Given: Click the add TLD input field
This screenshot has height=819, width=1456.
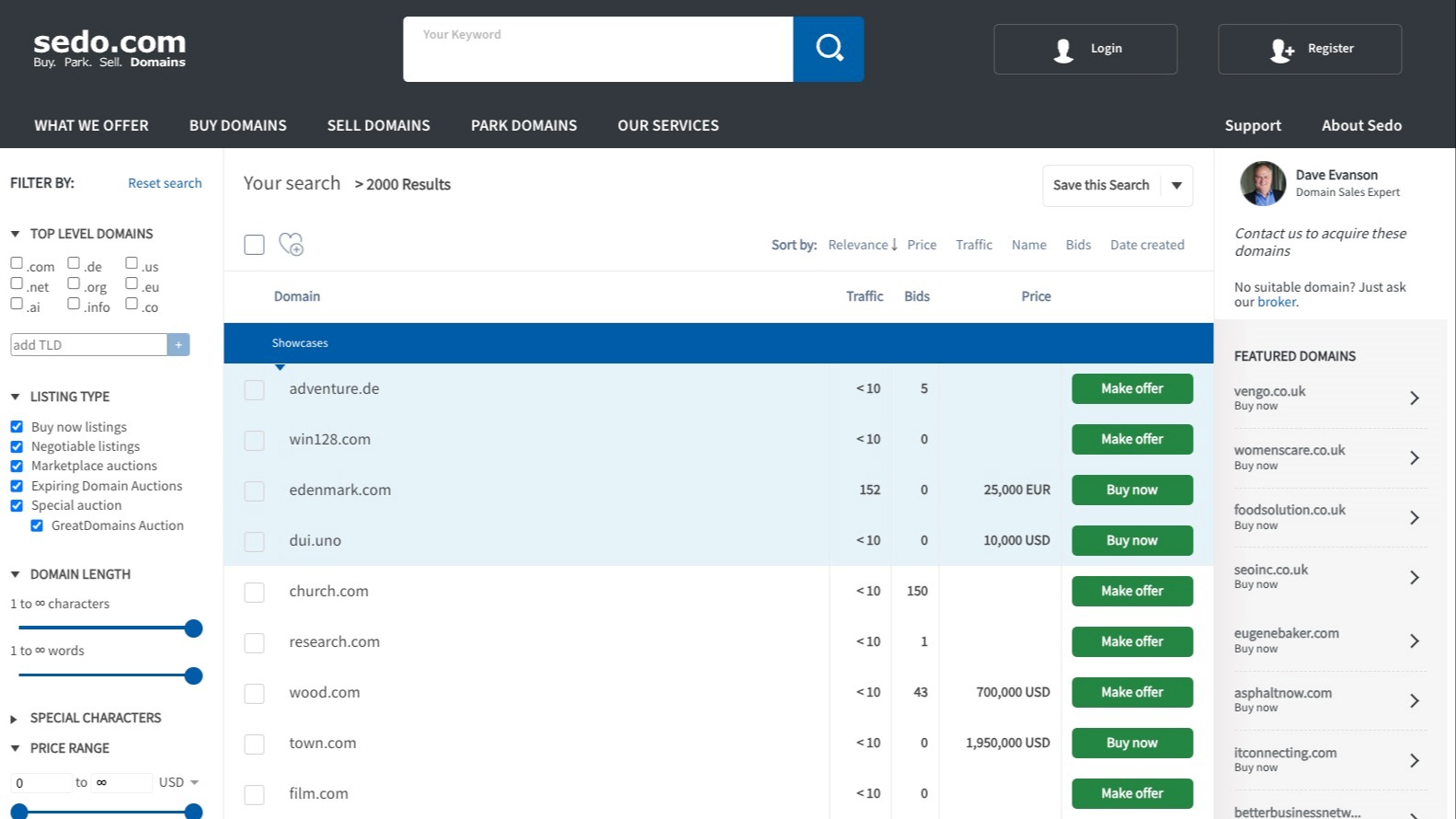Looking at the screenshot, I should (x=88, y=345).
